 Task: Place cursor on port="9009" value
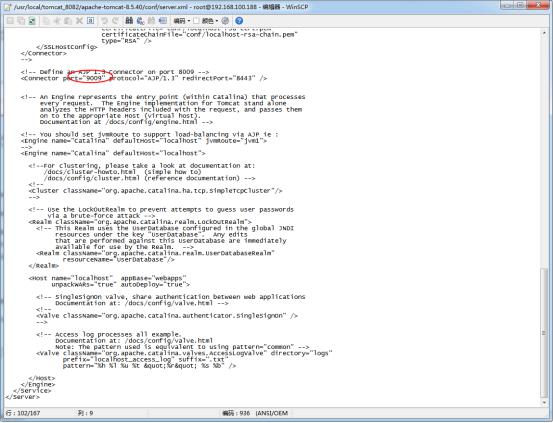pyautogui.click(x=94, y=78)
